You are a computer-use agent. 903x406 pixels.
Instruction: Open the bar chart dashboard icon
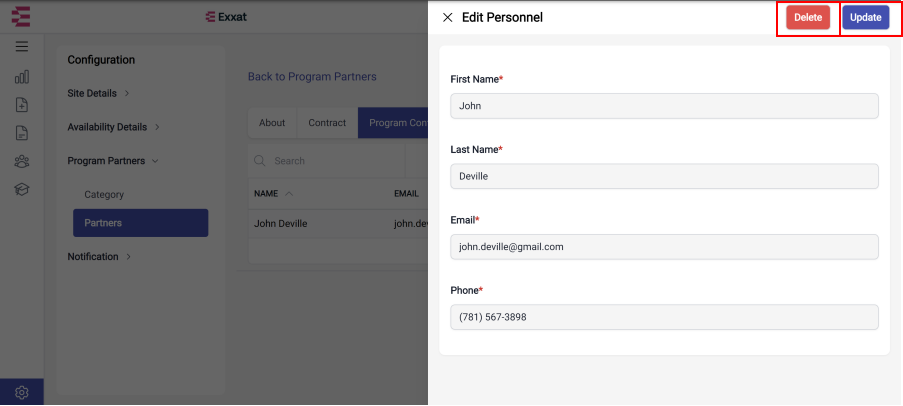[22, 77]
